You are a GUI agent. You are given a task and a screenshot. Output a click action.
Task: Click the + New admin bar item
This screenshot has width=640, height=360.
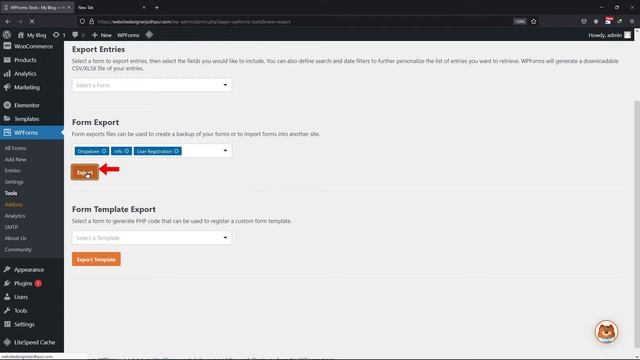pos(102,35)
